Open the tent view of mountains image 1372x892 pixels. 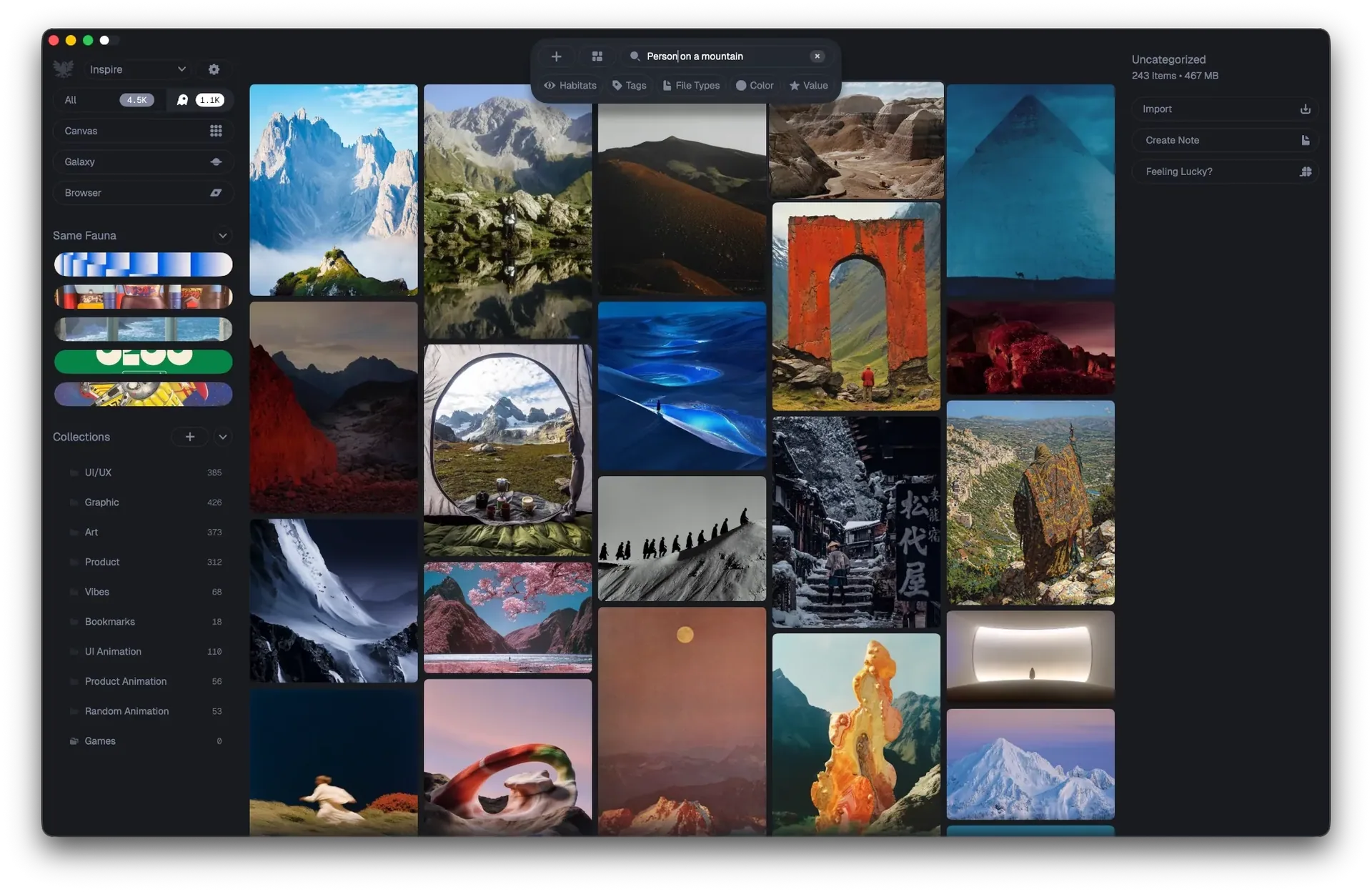click(508, 450)
